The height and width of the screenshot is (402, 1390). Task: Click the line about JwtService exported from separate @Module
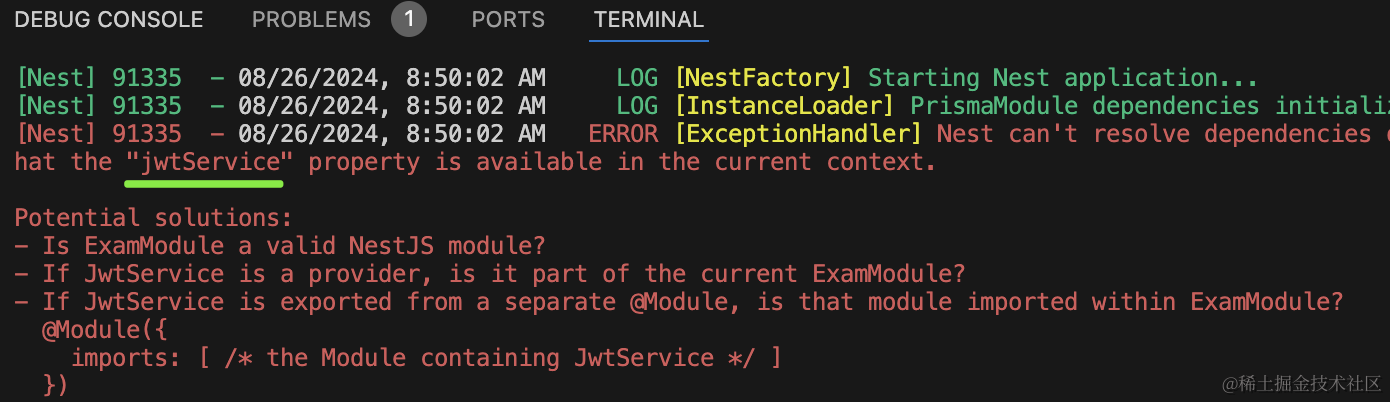pyautogui.click(x=679, y=302)
